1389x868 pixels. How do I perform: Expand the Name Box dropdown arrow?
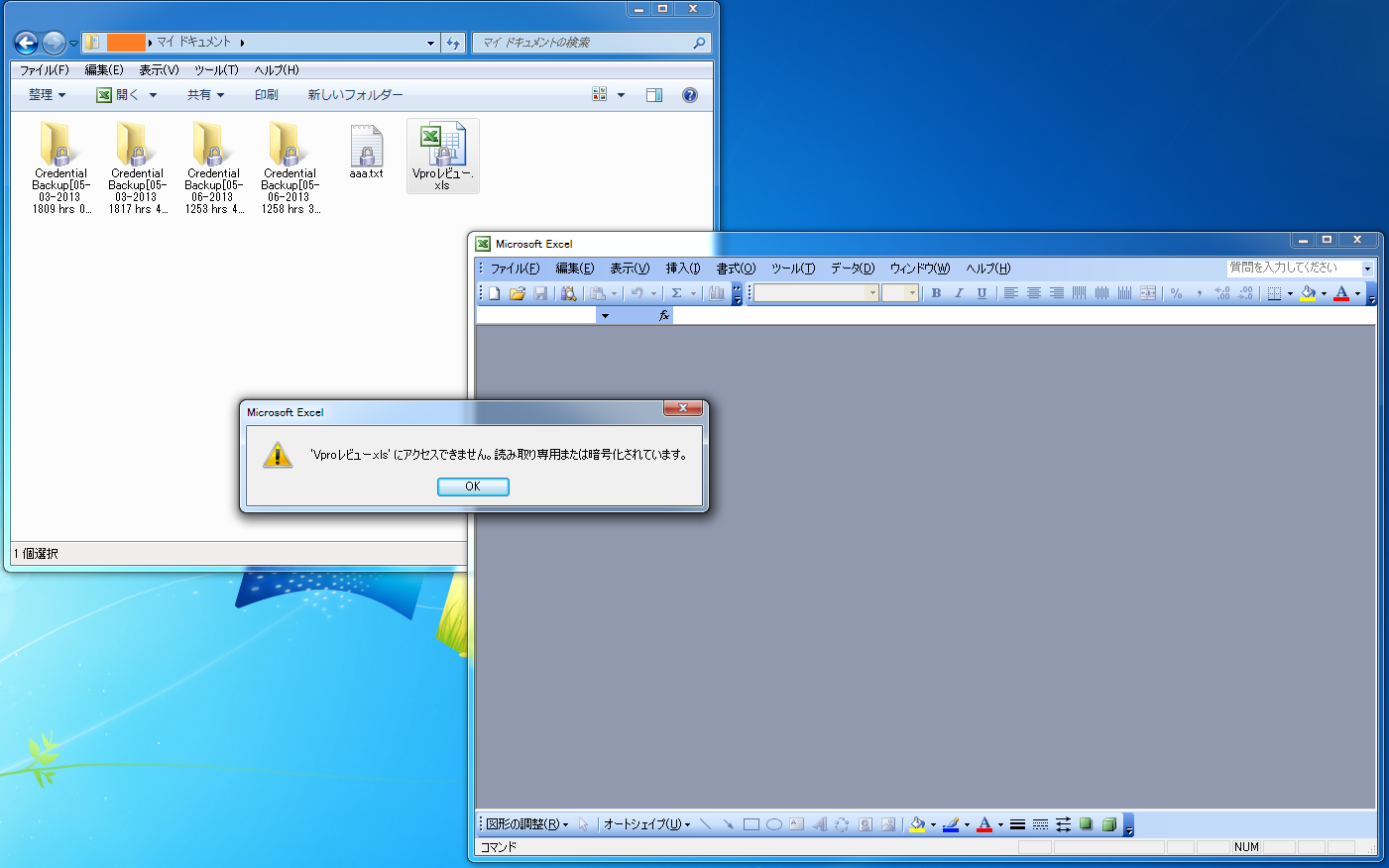click(605, 316)
